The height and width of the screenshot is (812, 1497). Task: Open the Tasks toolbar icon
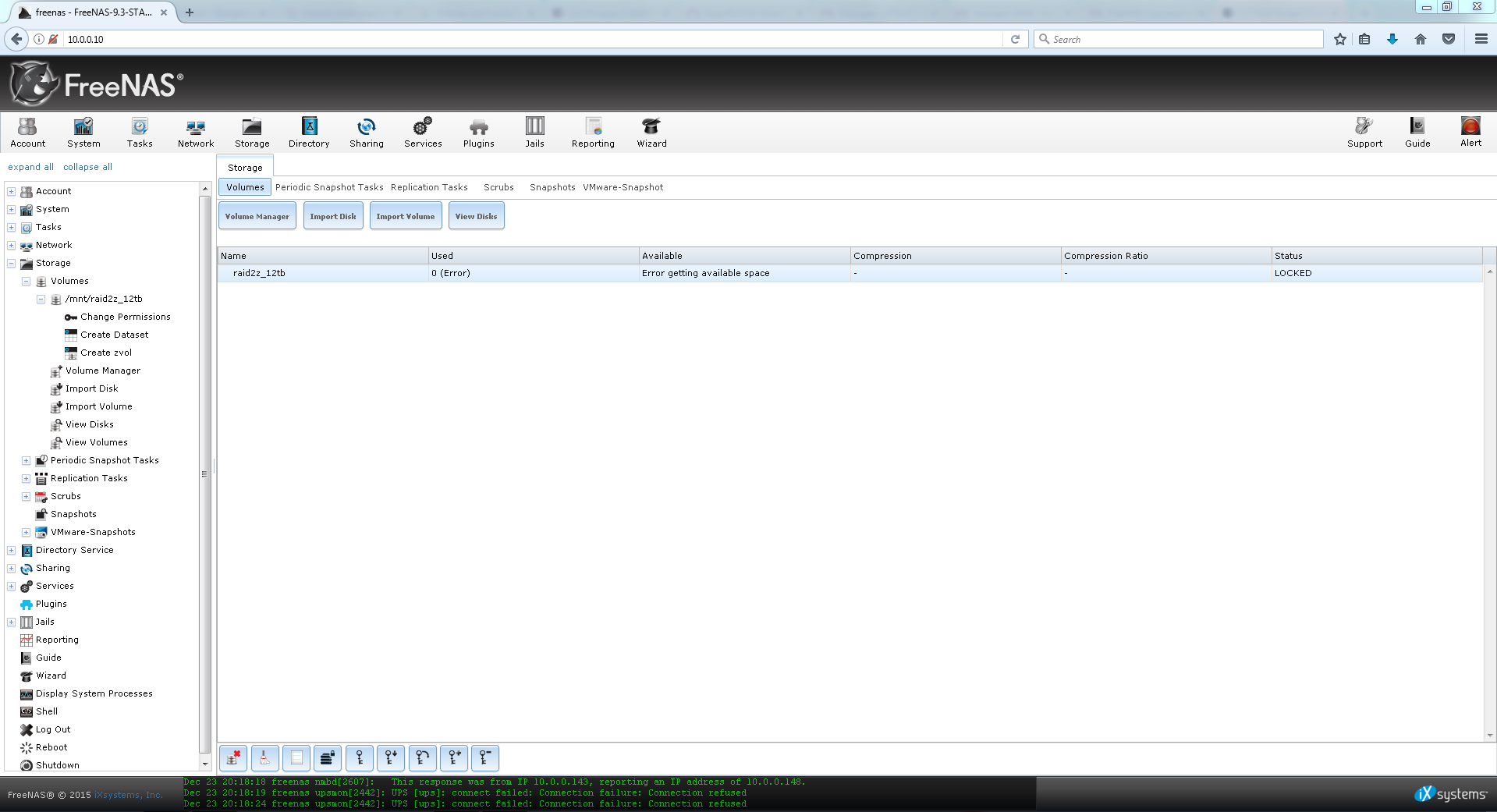[x=140, y=132]
